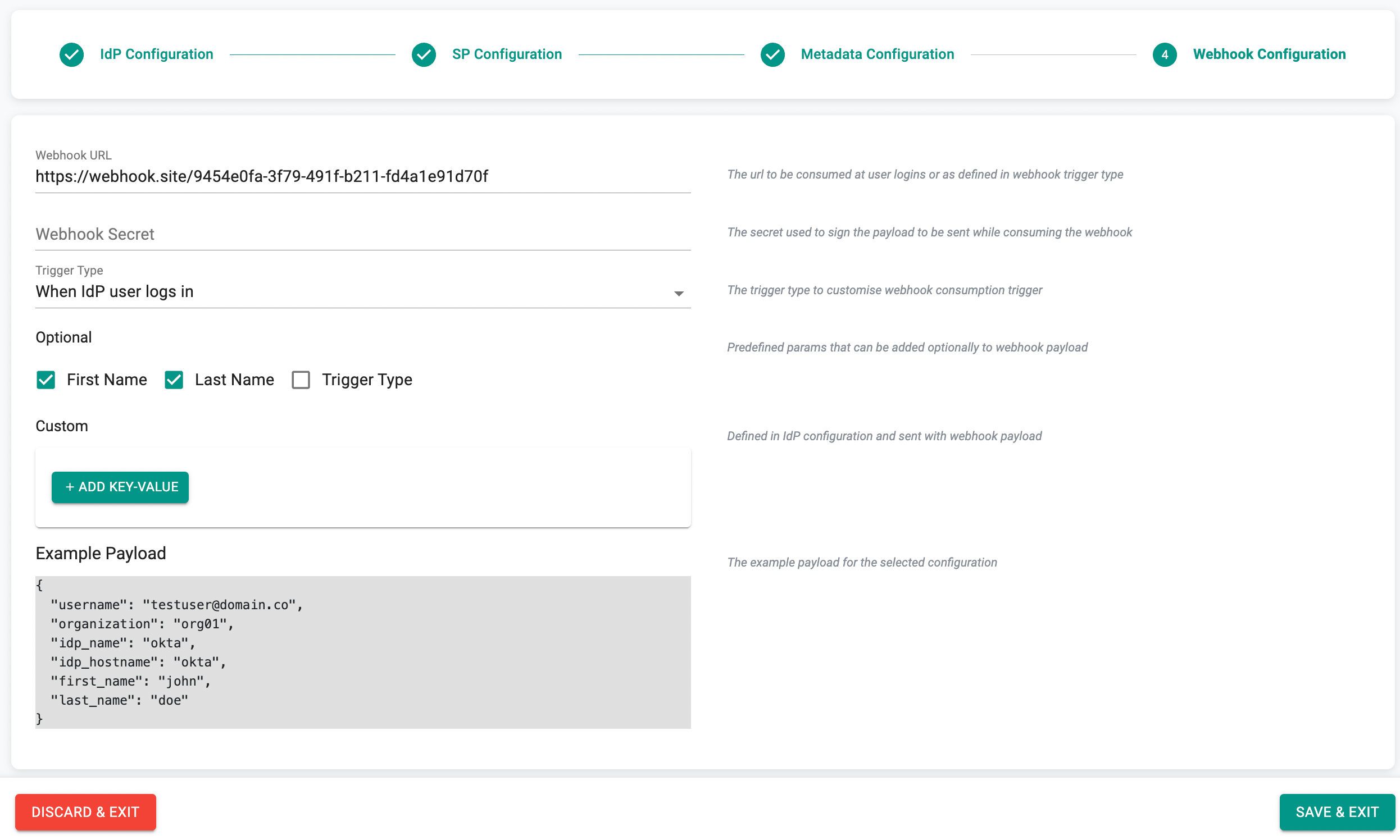The height and width of the screenshot is (840, 1400).
Task: Uncheck the Last Name checkbox
Action: pos(174,380)
